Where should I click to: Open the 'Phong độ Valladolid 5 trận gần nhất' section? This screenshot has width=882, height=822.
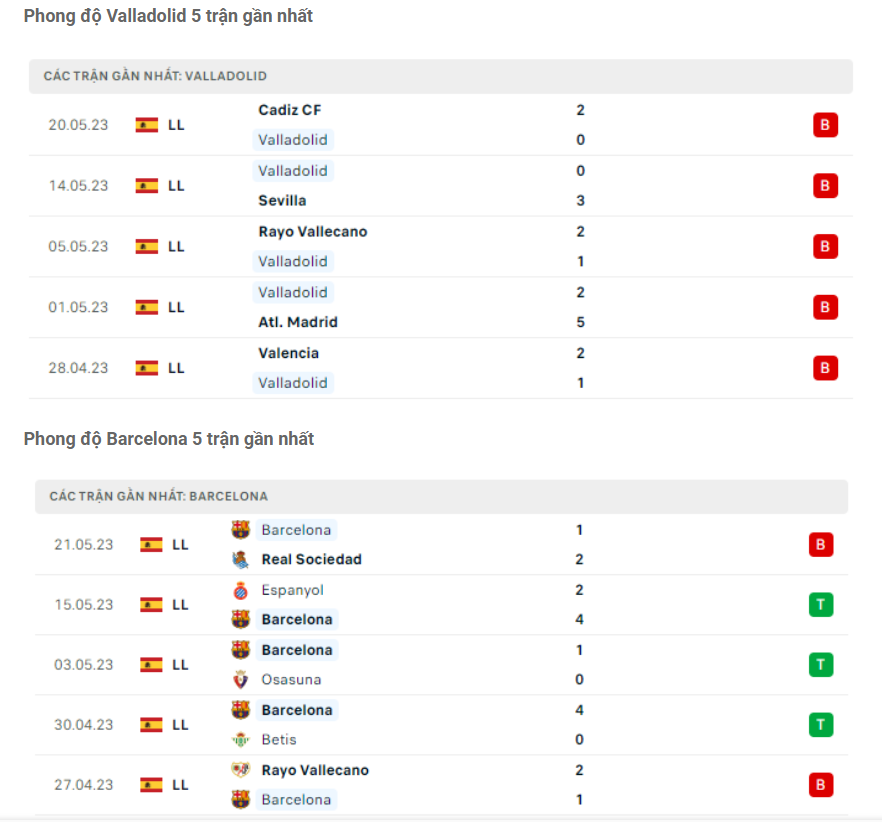pyautogui.click(x=167, y=16)
